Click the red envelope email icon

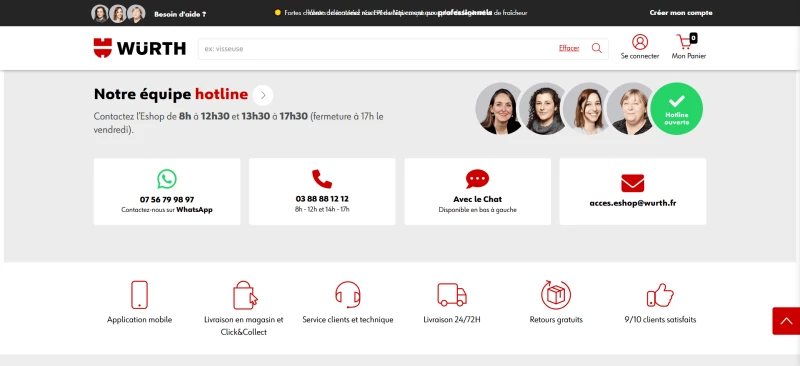pyautogui.click(x=633, y=183)
